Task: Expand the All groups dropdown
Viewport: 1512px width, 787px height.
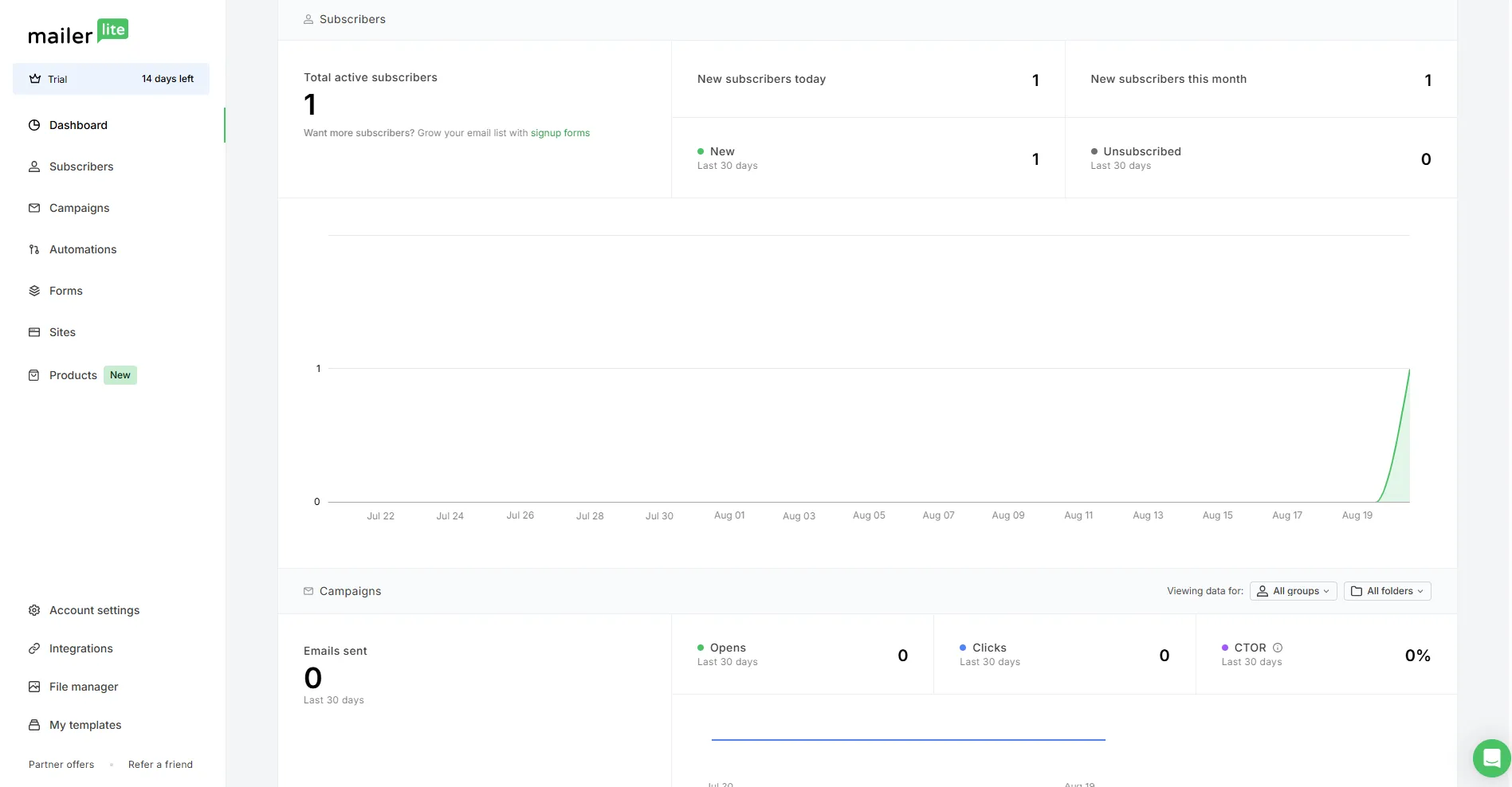Action: (1293, 591)
